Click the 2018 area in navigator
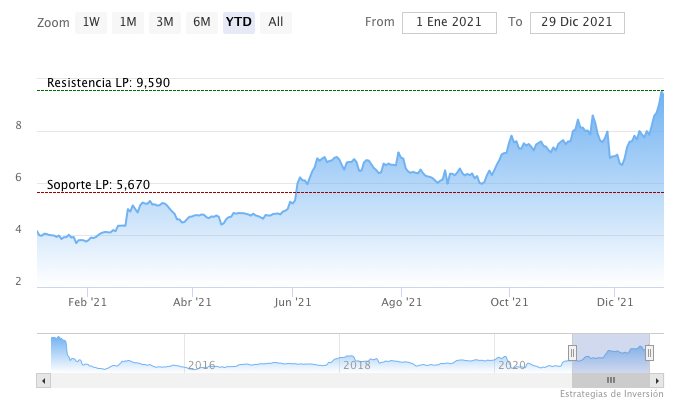674x402 pixels. click(357, 365)
